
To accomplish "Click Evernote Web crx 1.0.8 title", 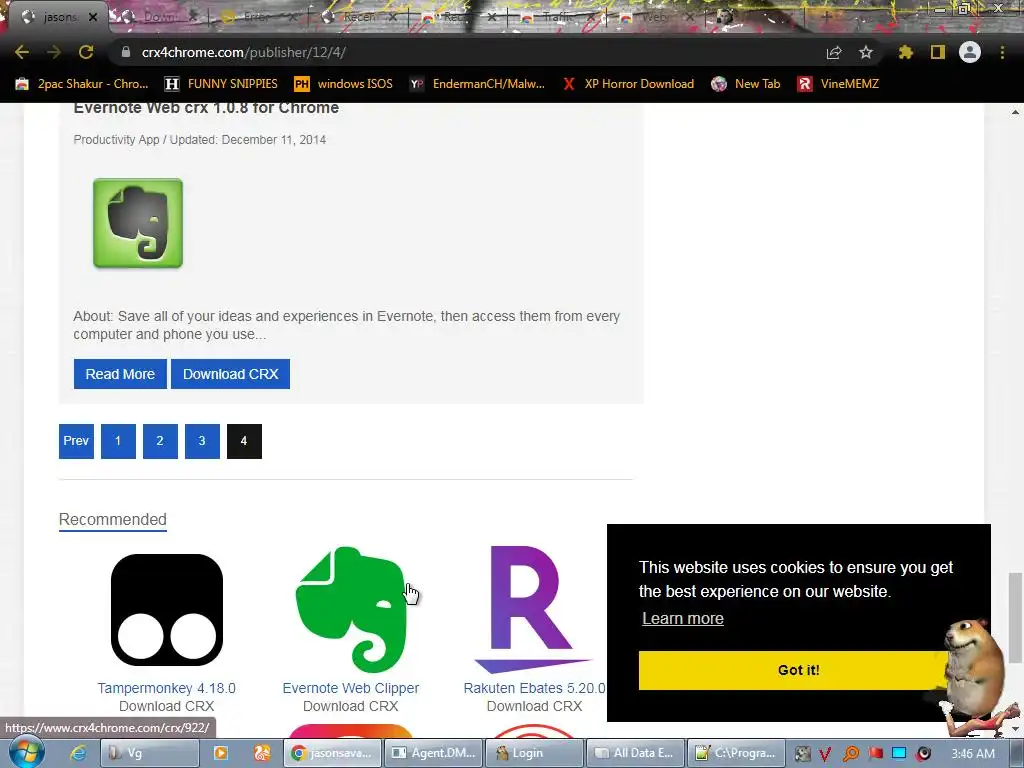I will point(206,108).
